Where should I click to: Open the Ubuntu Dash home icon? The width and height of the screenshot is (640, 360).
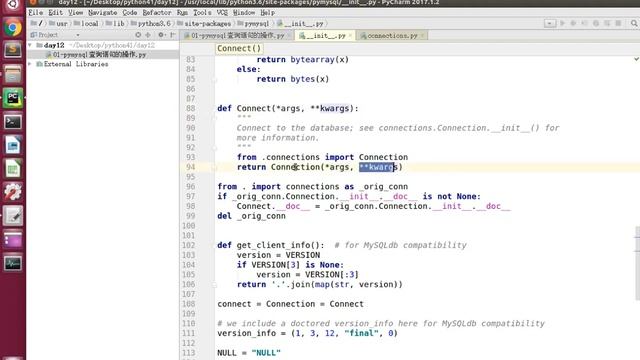(x=13, y=4)
